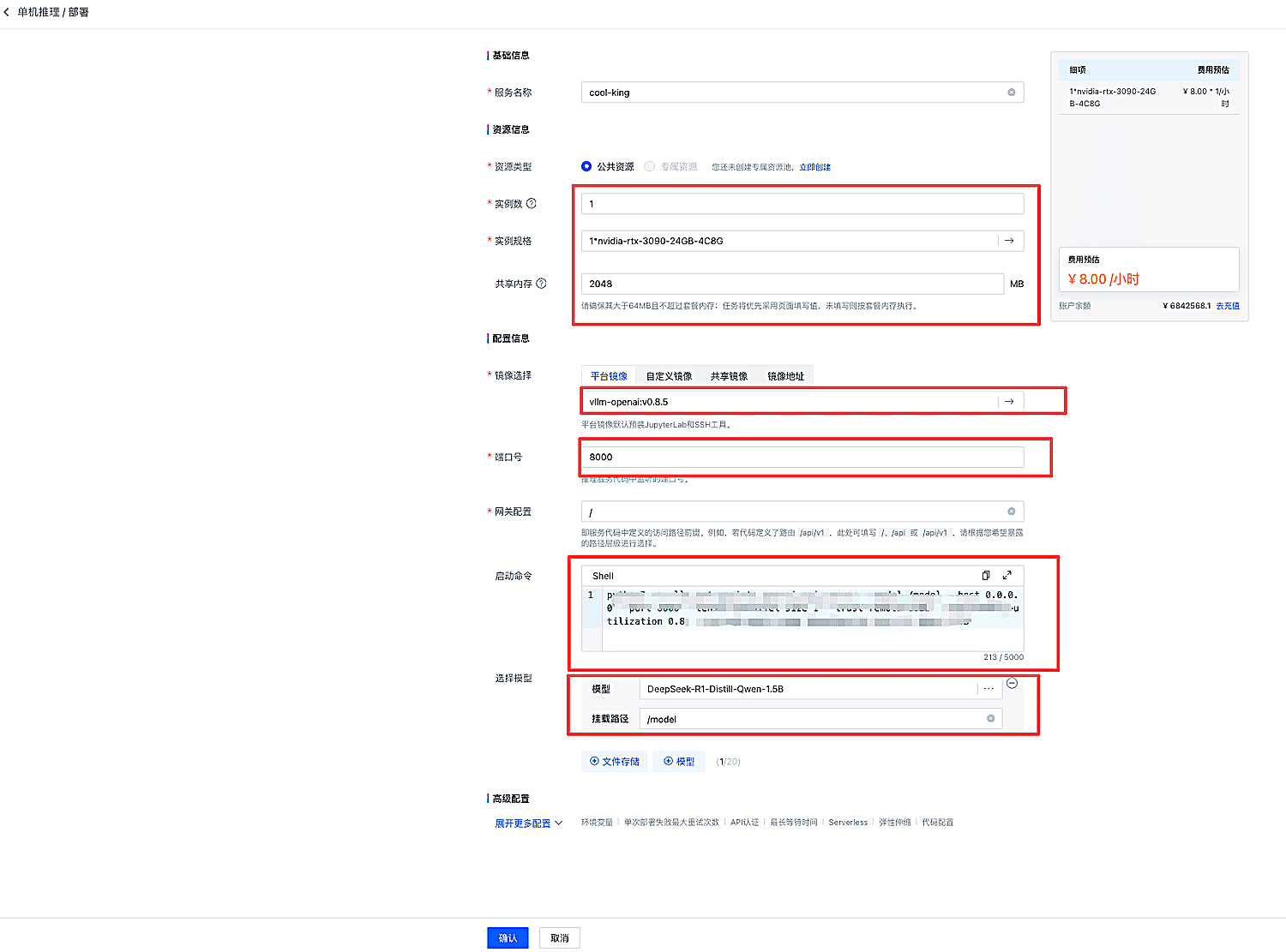Viewport: 1286px width, 952px height.
Task: Click the 环境变量 advanced option text
Action: [597, 823]
